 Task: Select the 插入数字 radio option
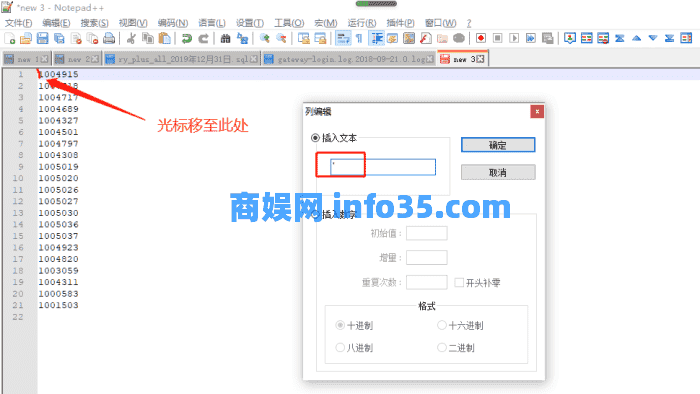(x=316, y=214)
